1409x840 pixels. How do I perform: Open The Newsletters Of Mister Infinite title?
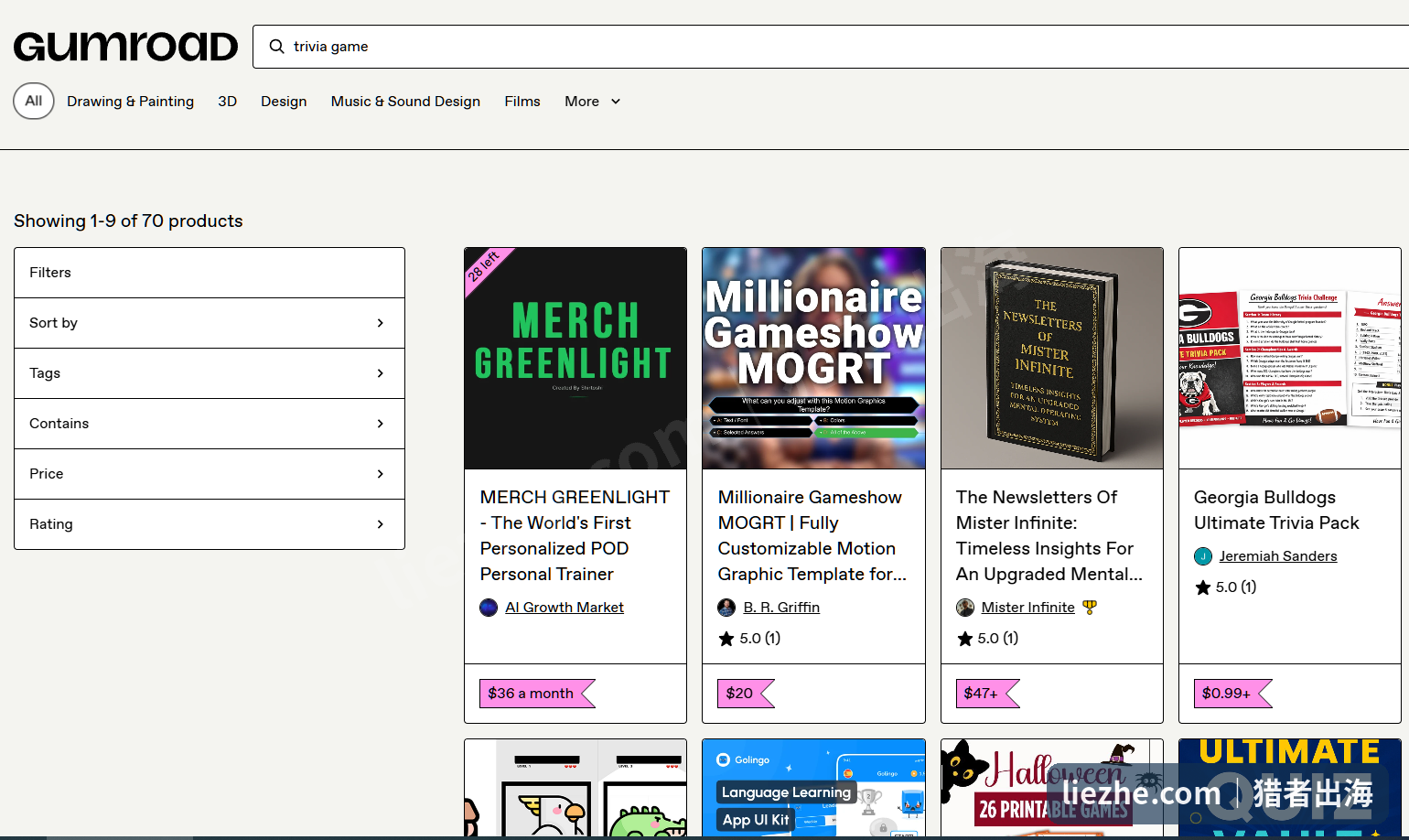coord(1049,535)
